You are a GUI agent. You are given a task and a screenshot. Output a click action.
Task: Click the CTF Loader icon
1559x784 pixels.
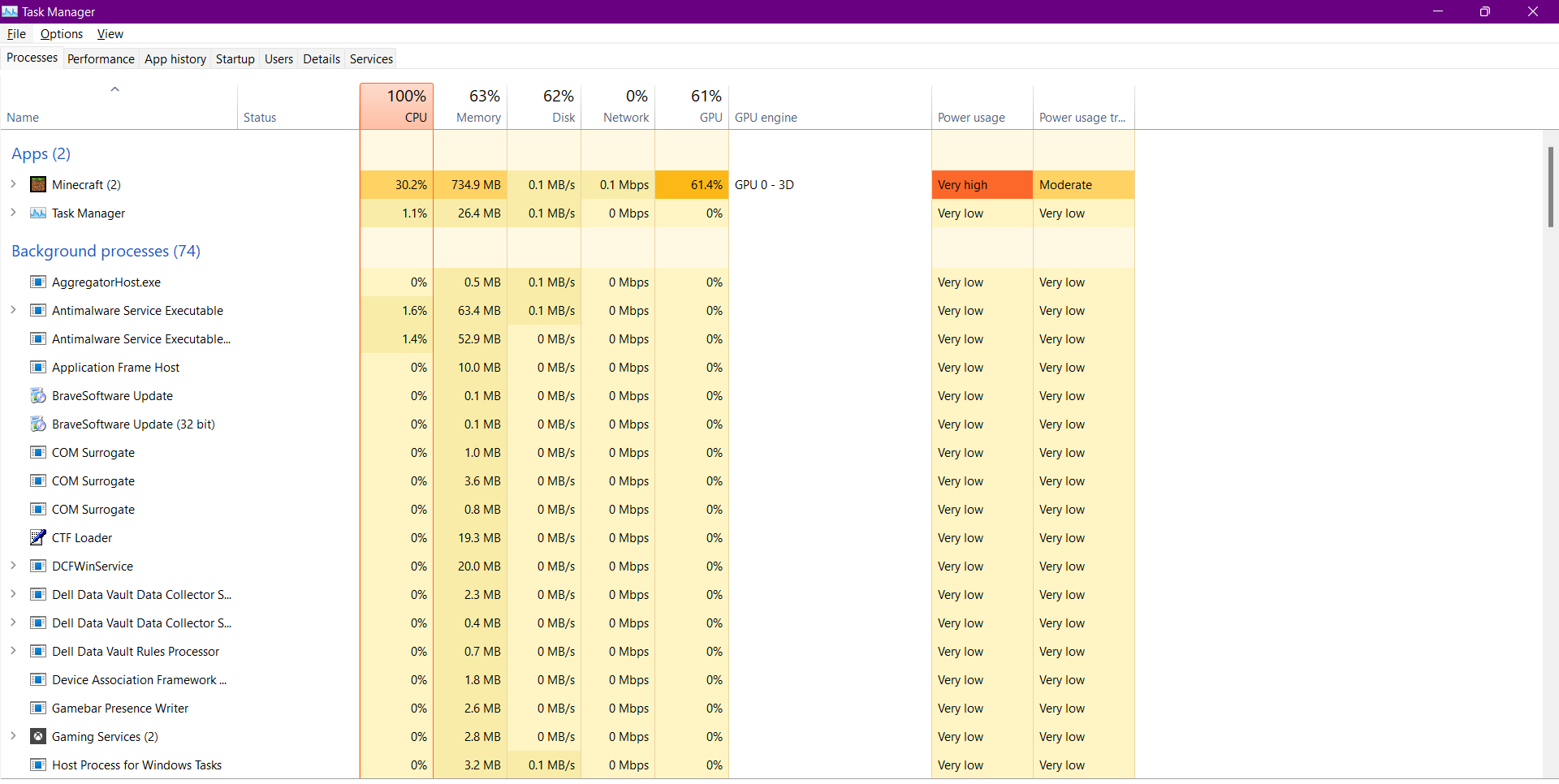pos(38,538)
